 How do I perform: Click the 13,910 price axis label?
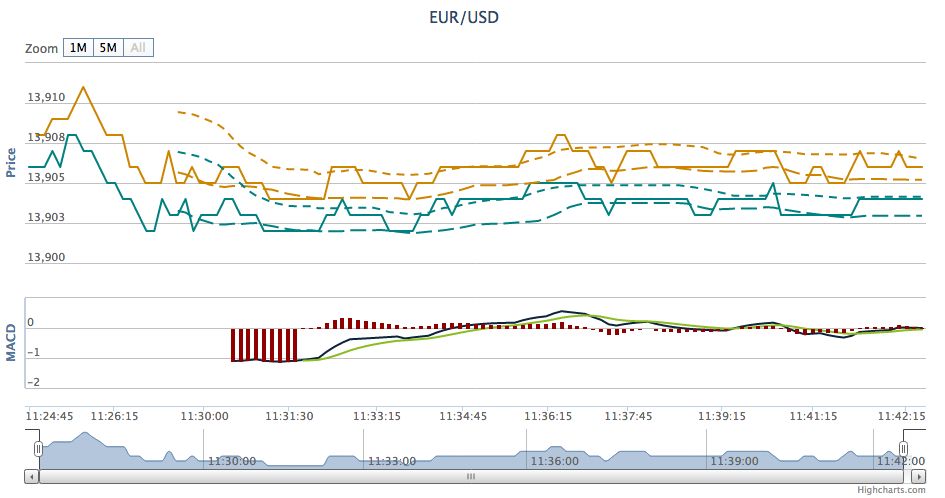coord(46,97)
